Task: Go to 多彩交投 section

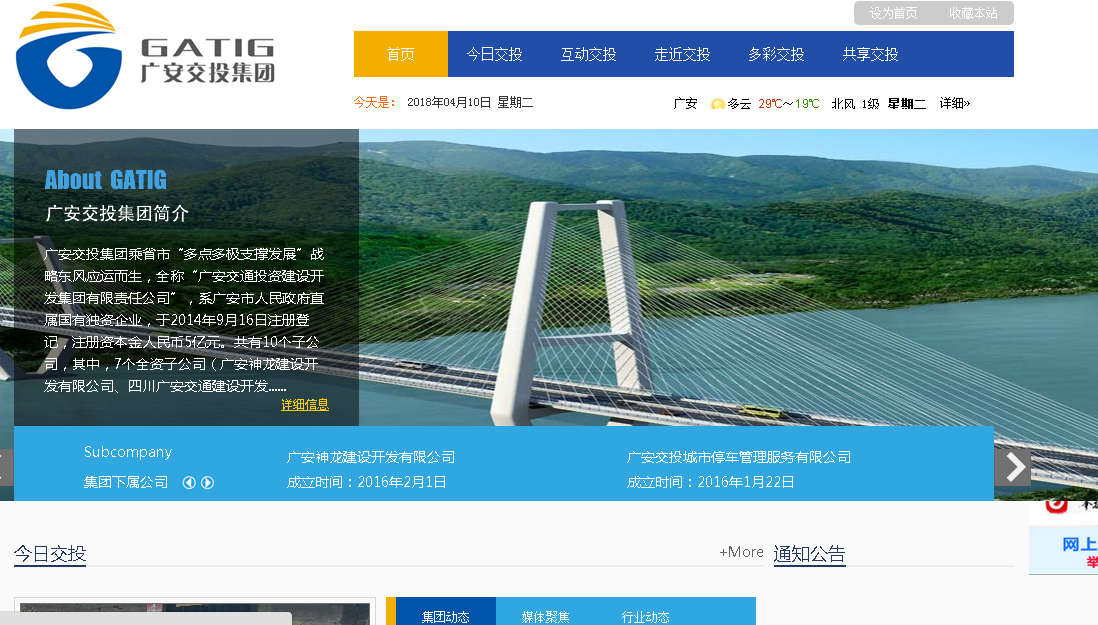Action: (x=776, y=54)
